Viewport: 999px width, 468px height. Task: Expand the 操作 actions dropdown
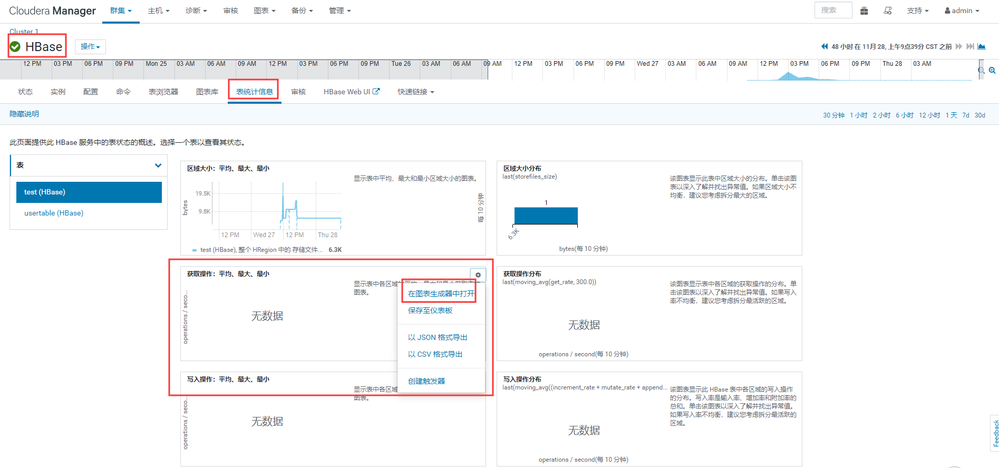point(90,47)
